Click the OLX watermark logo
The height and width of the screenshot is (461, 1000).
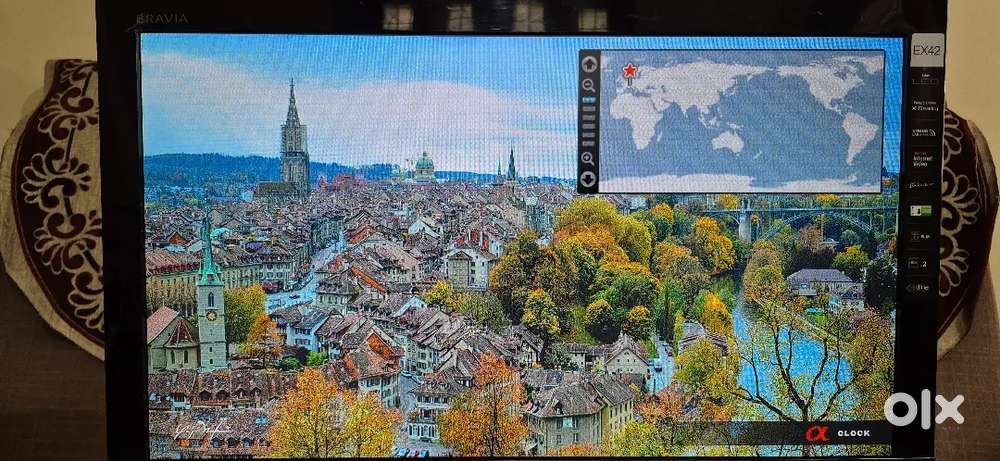(924, 409)
